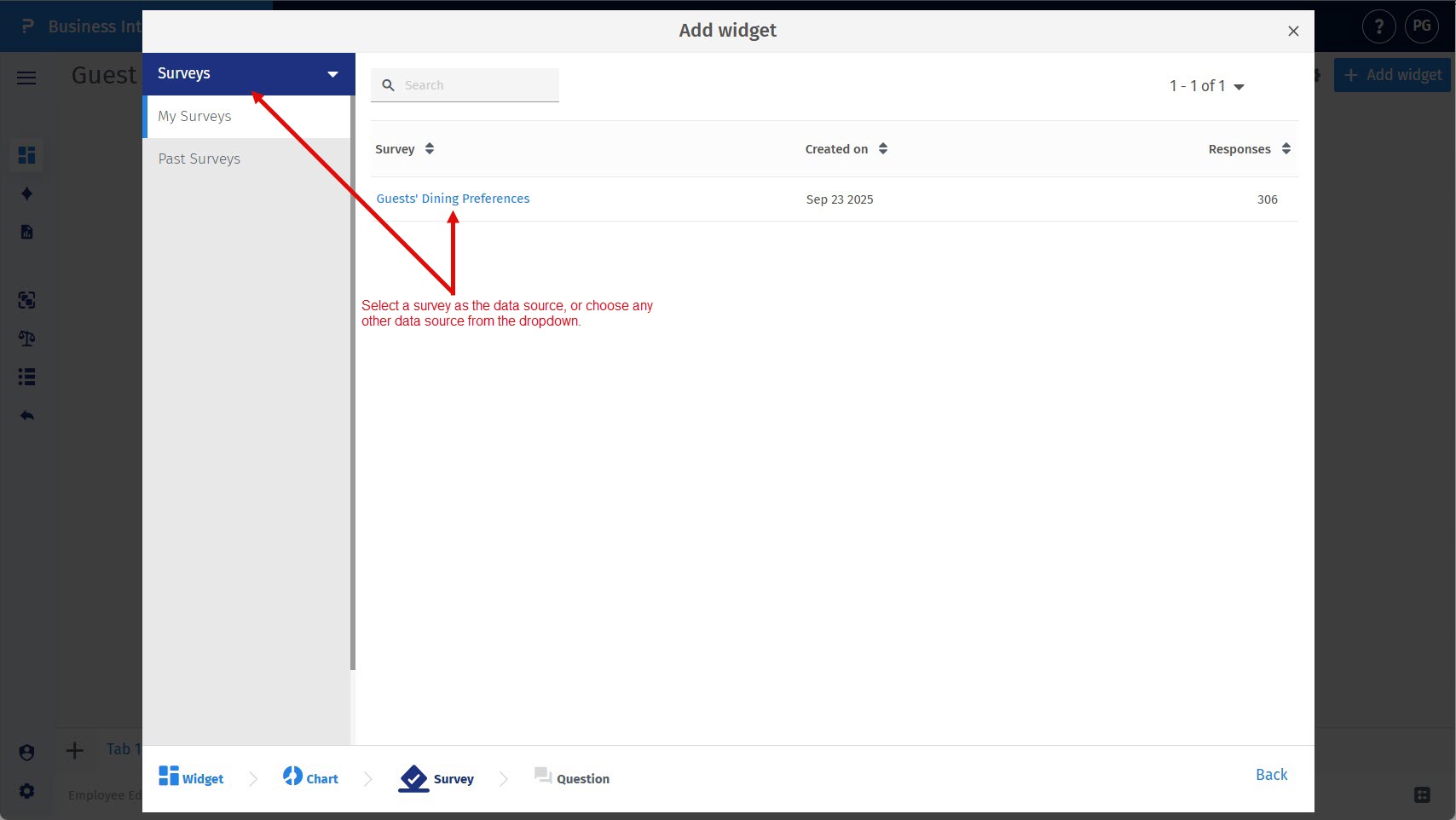Toggle sorting by Responses column

[1286, 148]
